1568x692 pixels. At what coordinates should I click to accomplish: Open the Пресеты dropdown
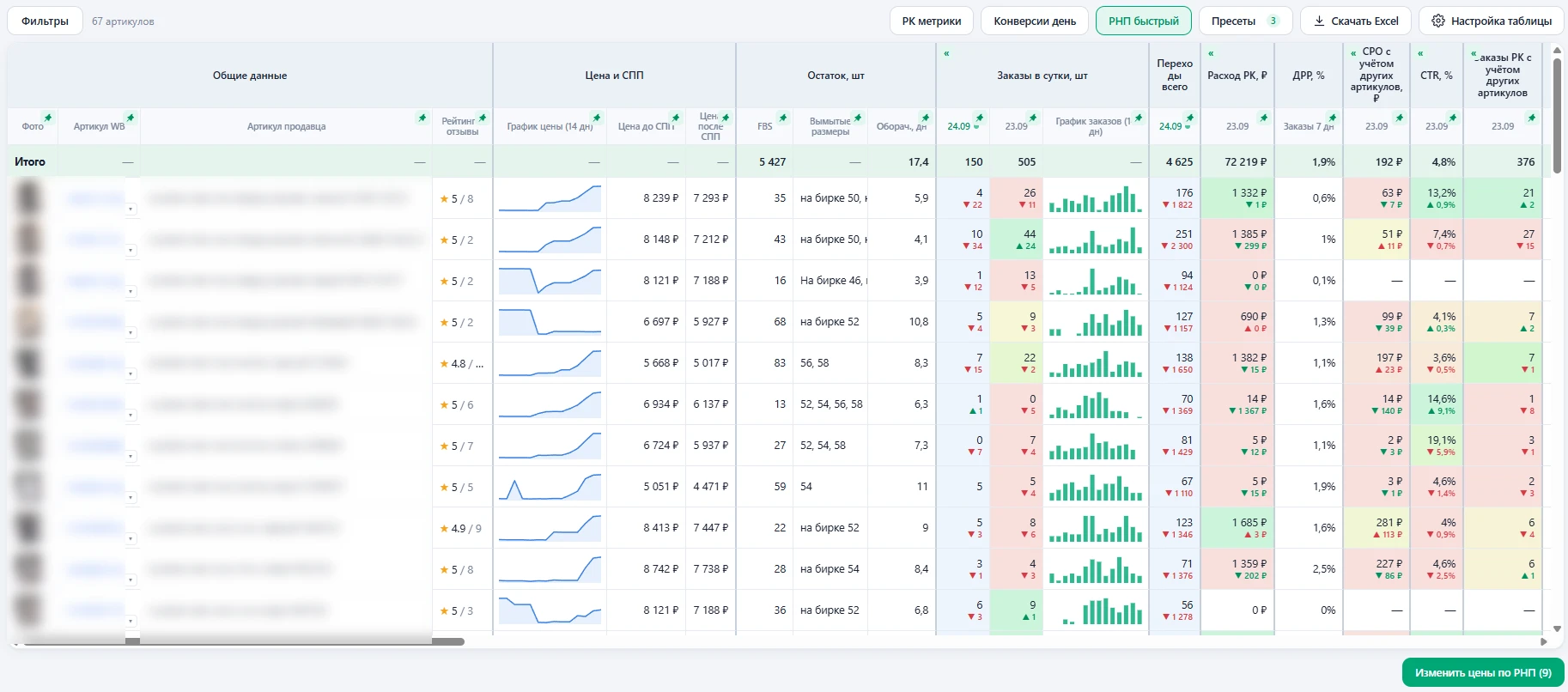click(x=1245, y=21)
